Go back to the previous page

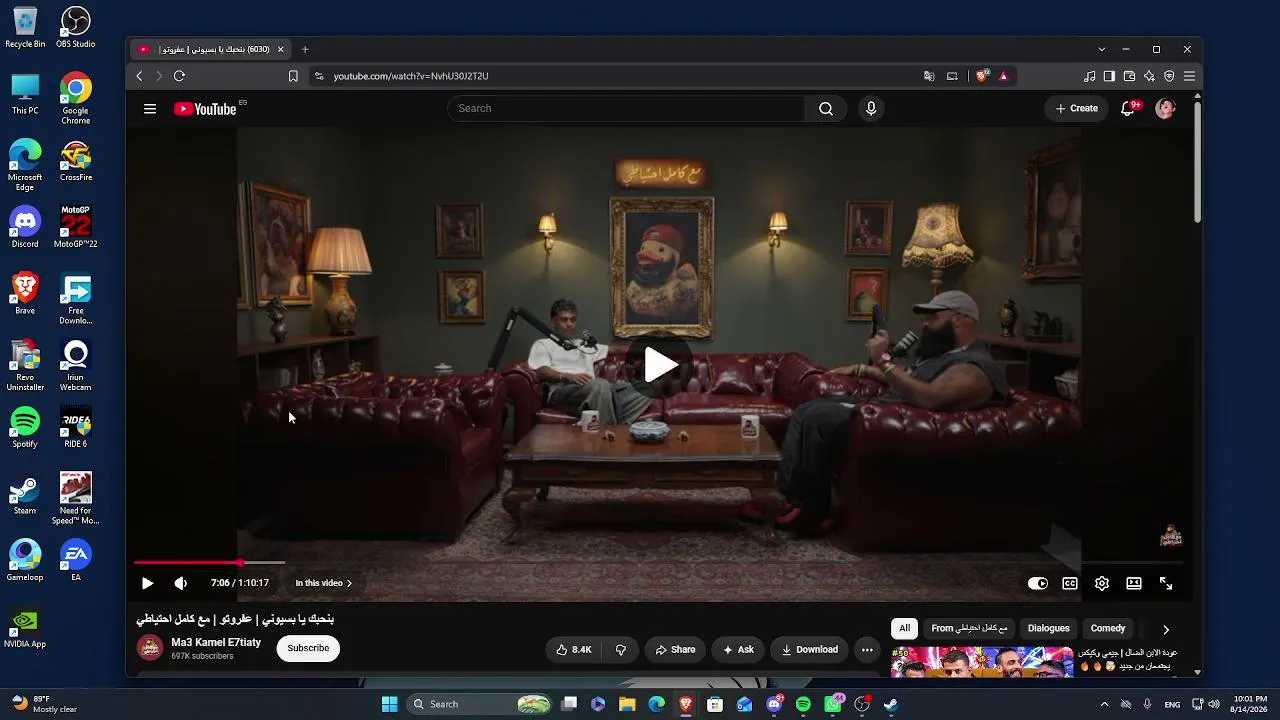click(139, 76)
